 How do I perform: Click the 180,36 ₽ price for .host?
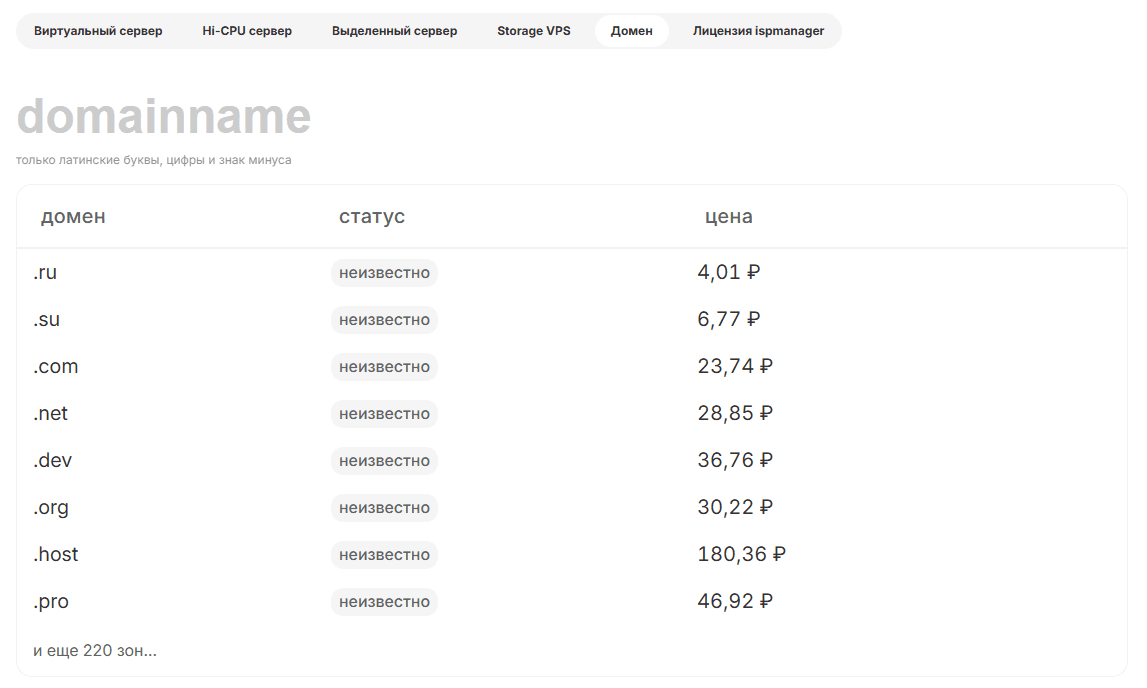pyautogui.click(x=741, y=554)
